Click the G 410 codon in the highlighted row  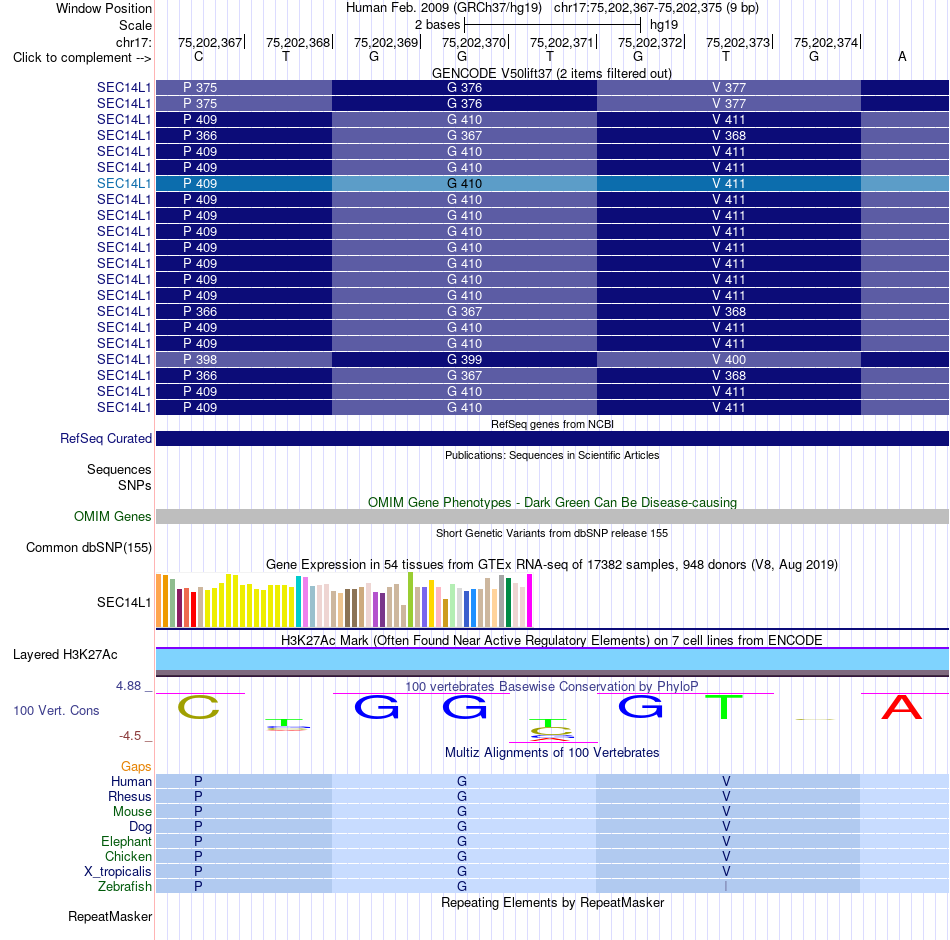pos(464,183)
